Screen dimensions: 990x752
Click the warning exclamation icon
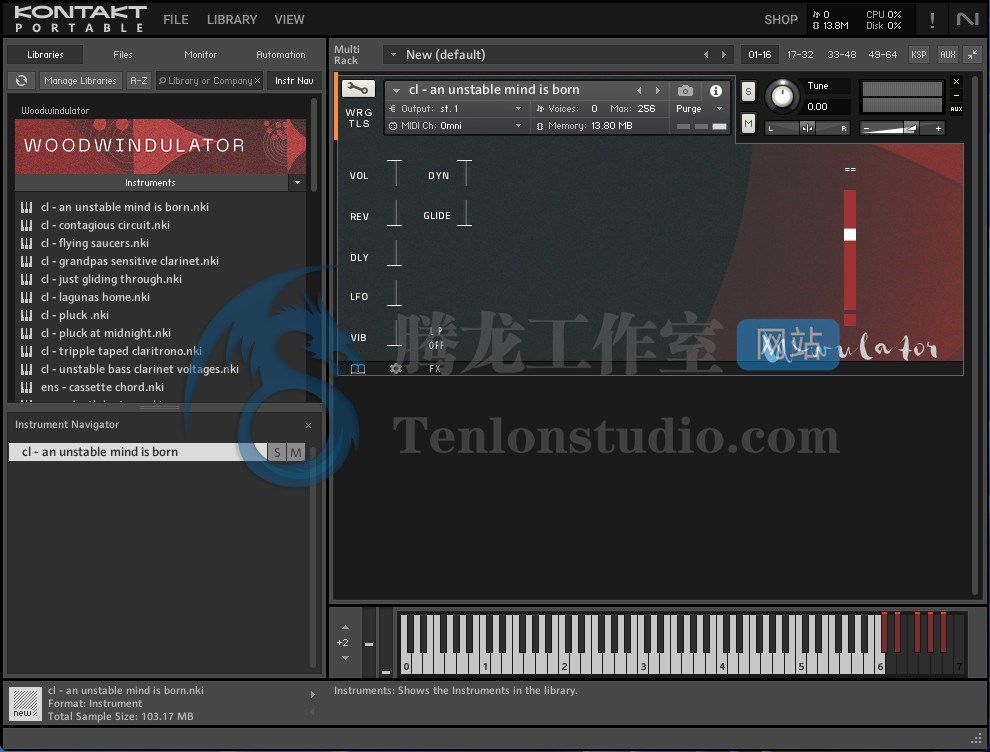[x=932, y=20]
